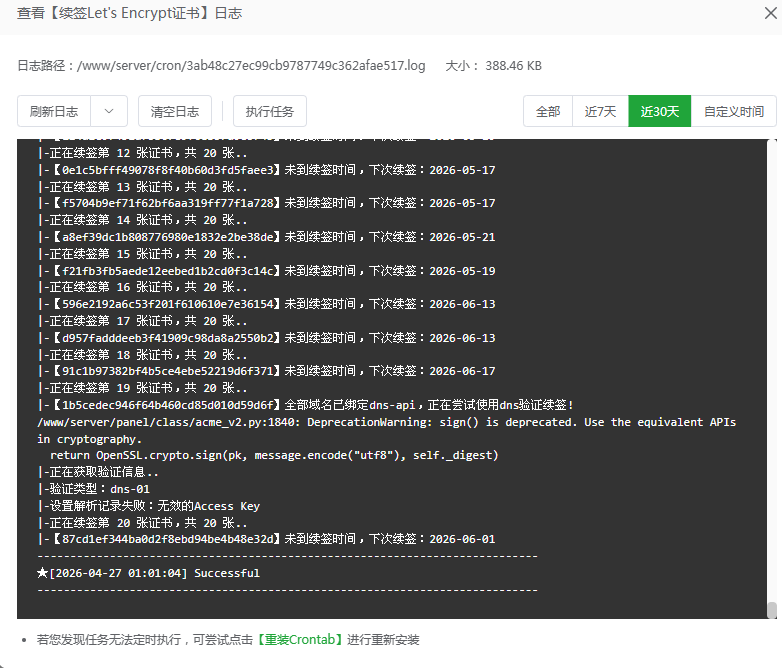Click the 'return OpenSSL.crypto.sign' code line
Viewport: 782px width, 668px height.
tap(274, 455)
